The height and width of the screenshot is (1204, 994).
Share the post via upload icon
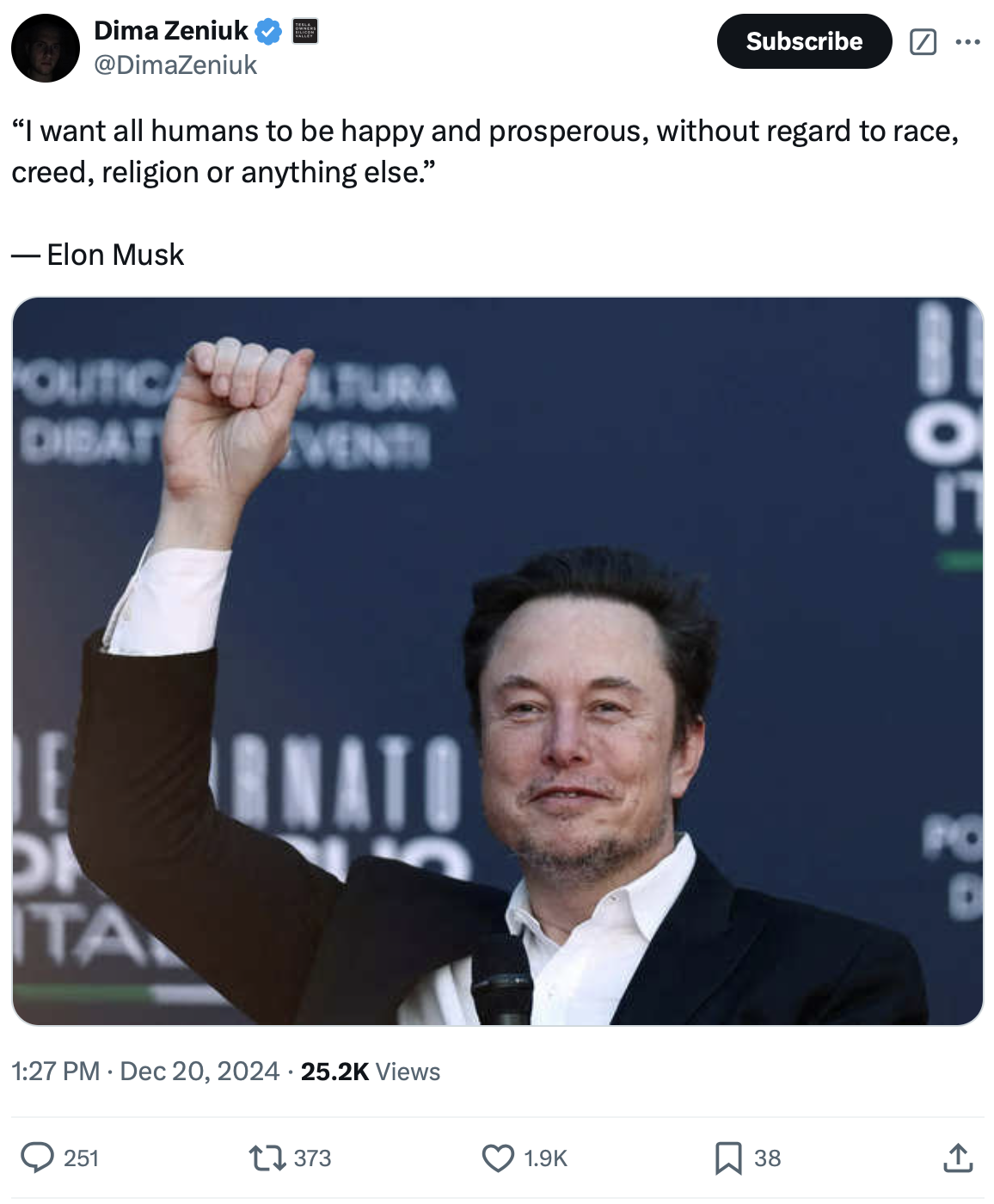[958, 1158]
